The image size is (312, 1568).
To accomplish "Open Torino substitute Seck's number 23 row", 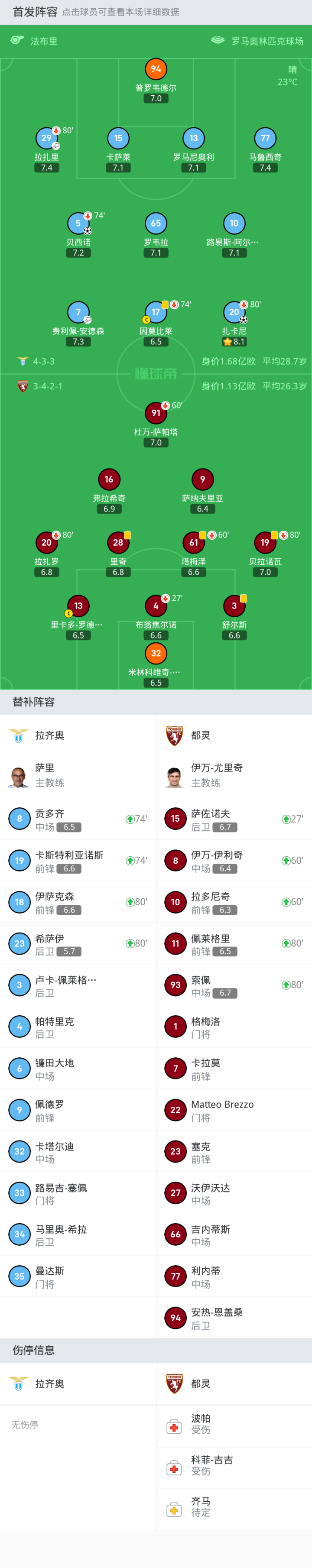I will [x=234, y=1152].
